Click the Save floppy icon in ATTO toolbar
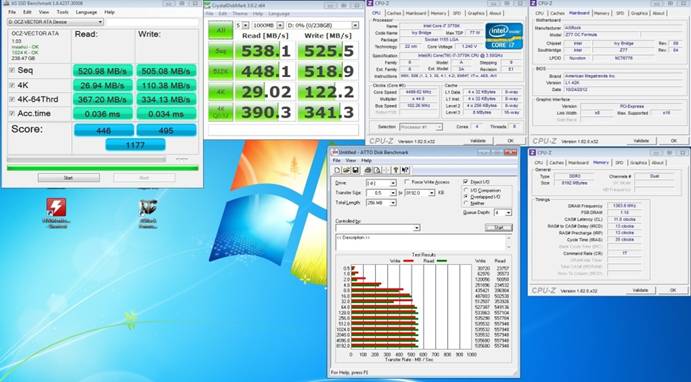The image size is (691, 382). click(x=355, y=170)
